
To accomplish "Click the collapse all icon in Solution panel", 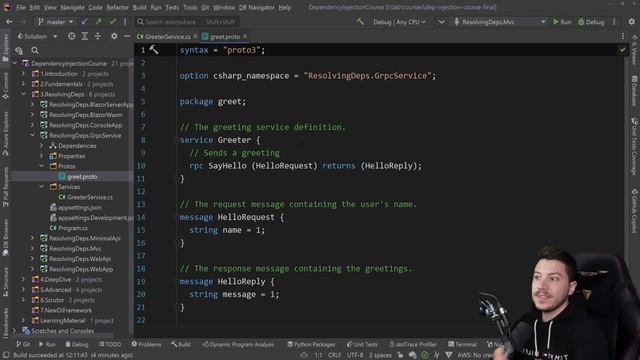I will point(98,36).
